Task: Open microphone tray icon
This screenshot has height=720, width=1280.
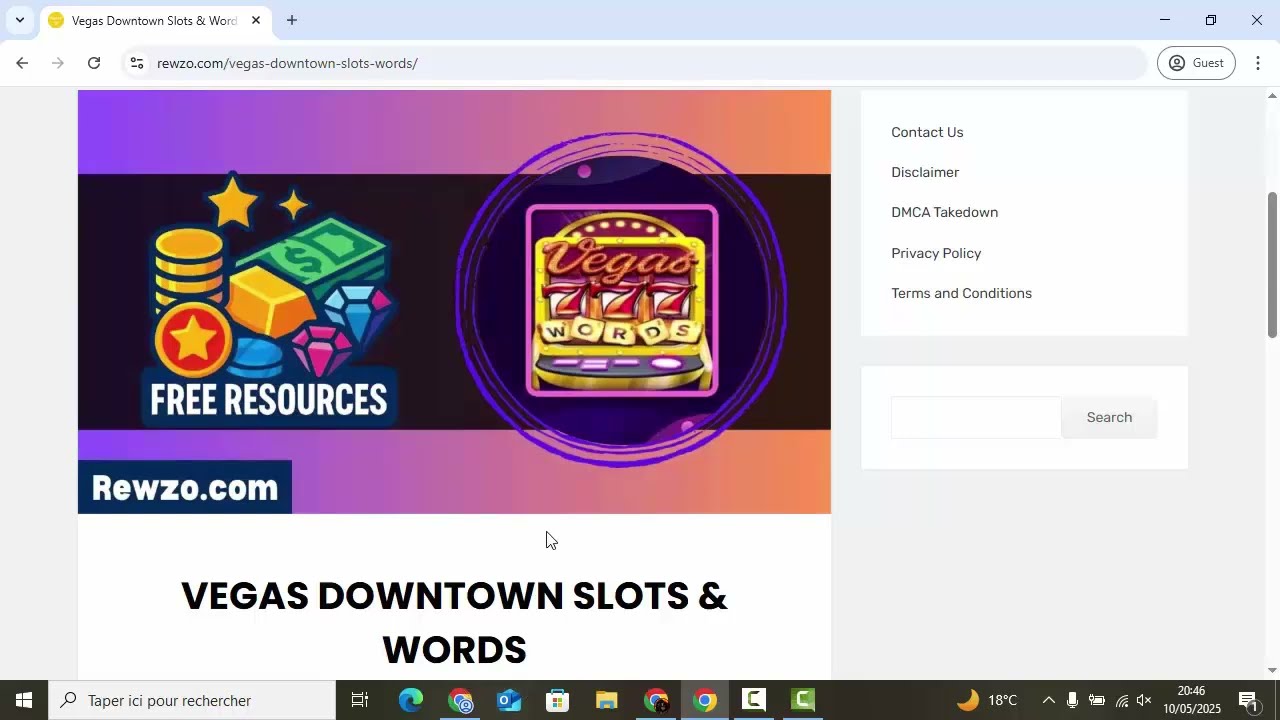Action: click(1072, 700)
